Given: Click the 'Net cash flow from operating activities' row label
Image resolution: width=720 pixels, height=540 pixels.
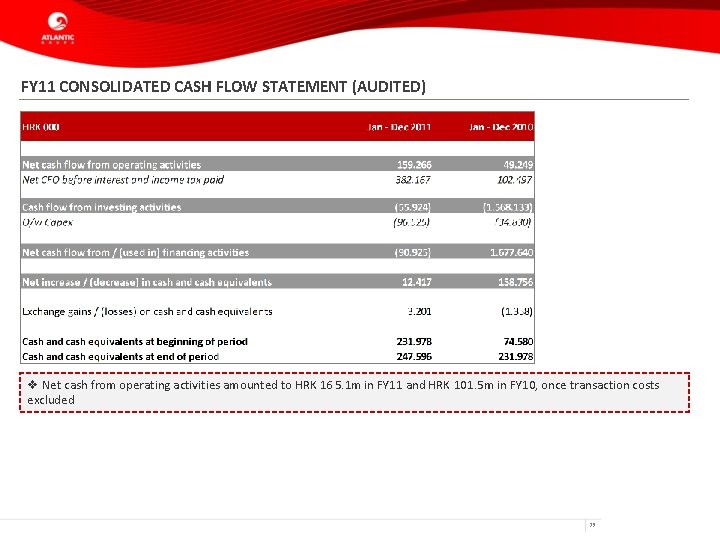Looking at the screenshot, I should tap(112, 164).
